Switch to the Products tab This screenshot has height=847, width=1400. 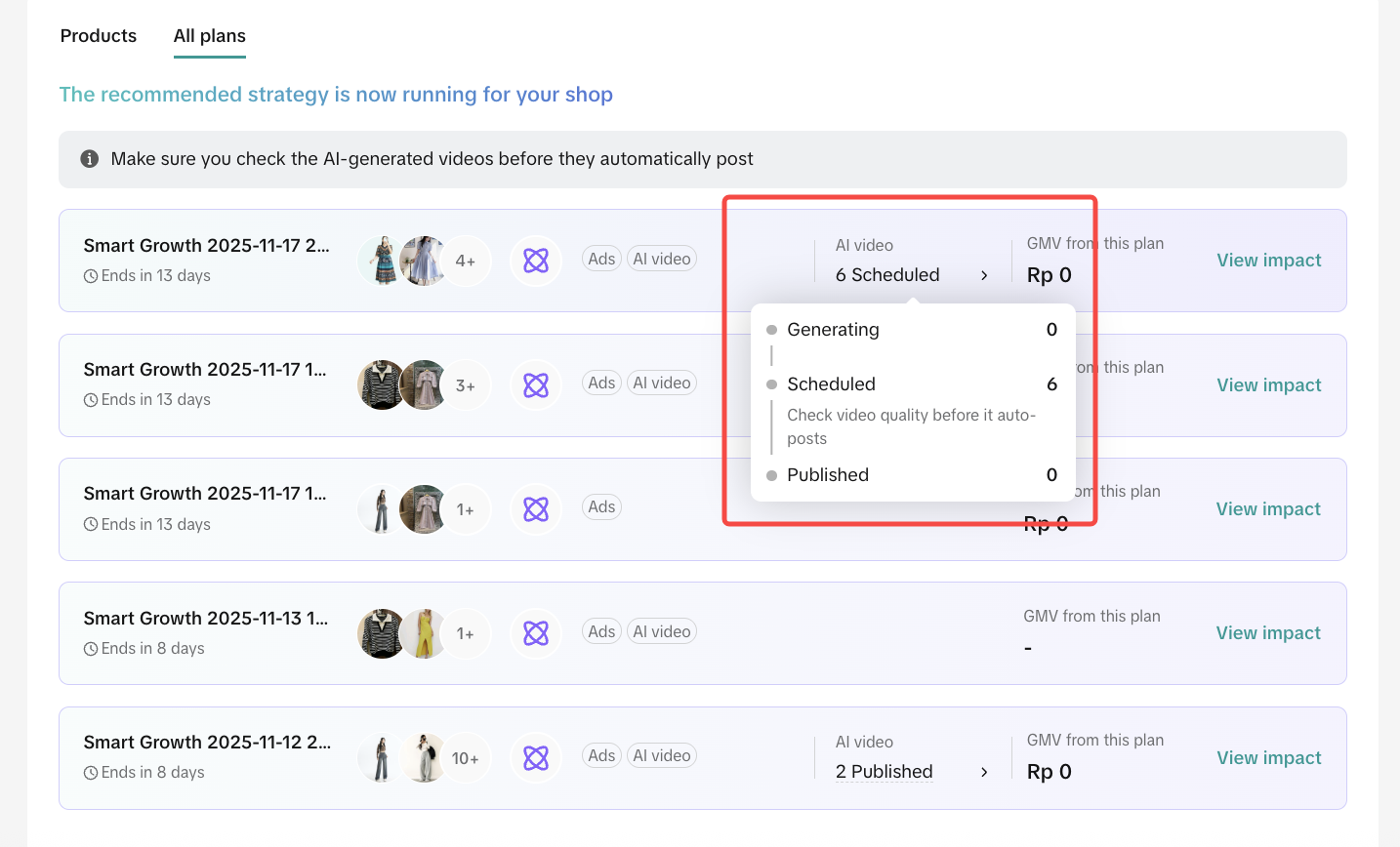[x=99, y=36]
